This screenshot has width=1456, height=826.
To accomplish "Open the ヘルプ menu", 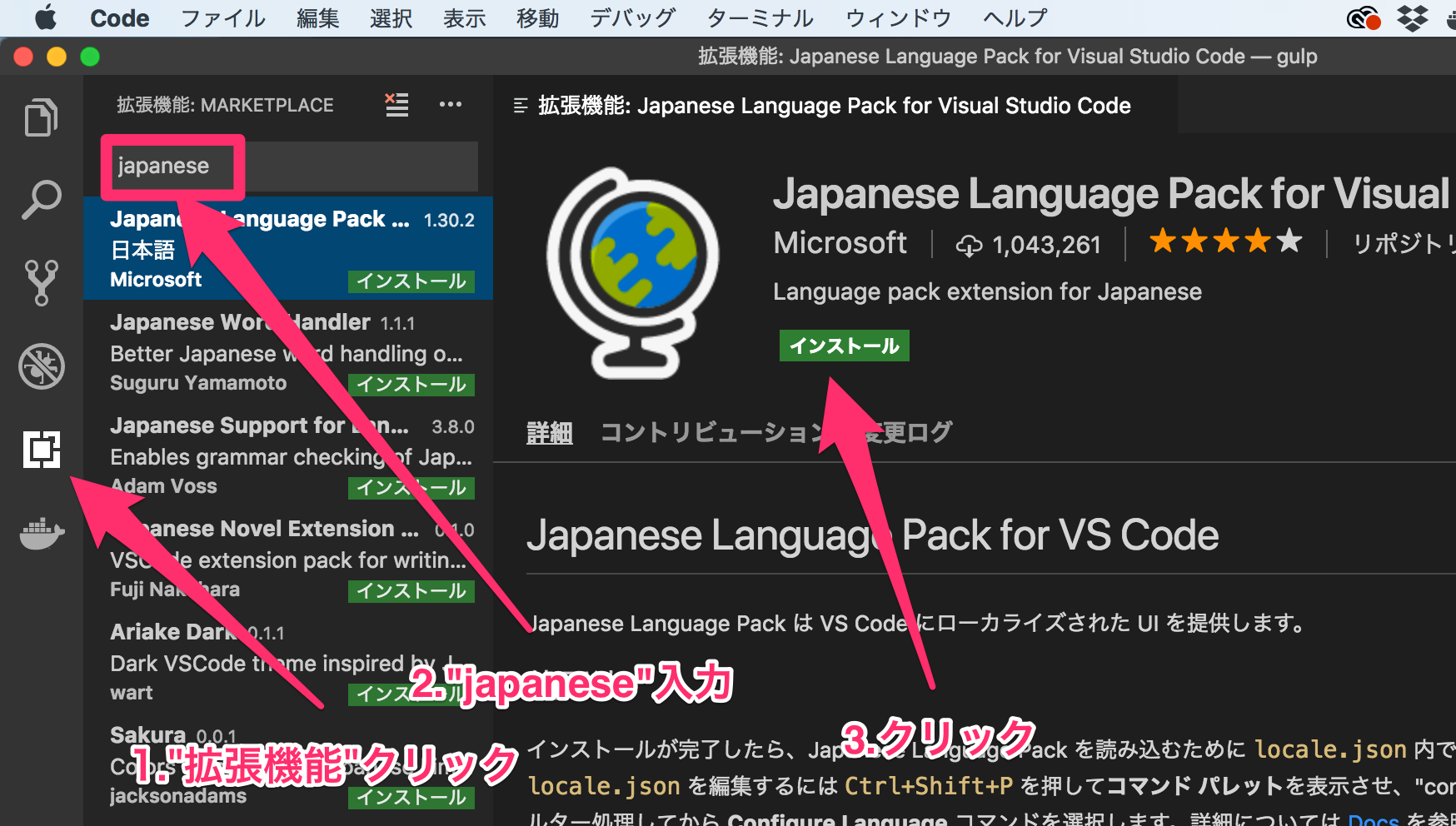I will point(1015,17).
